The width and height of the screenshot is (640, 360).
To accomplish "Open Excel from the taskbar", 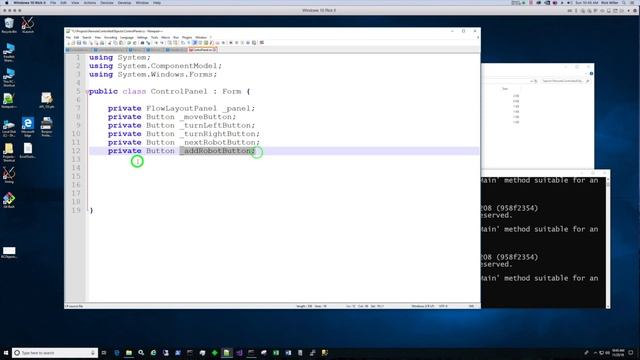I will coord(276,353).
